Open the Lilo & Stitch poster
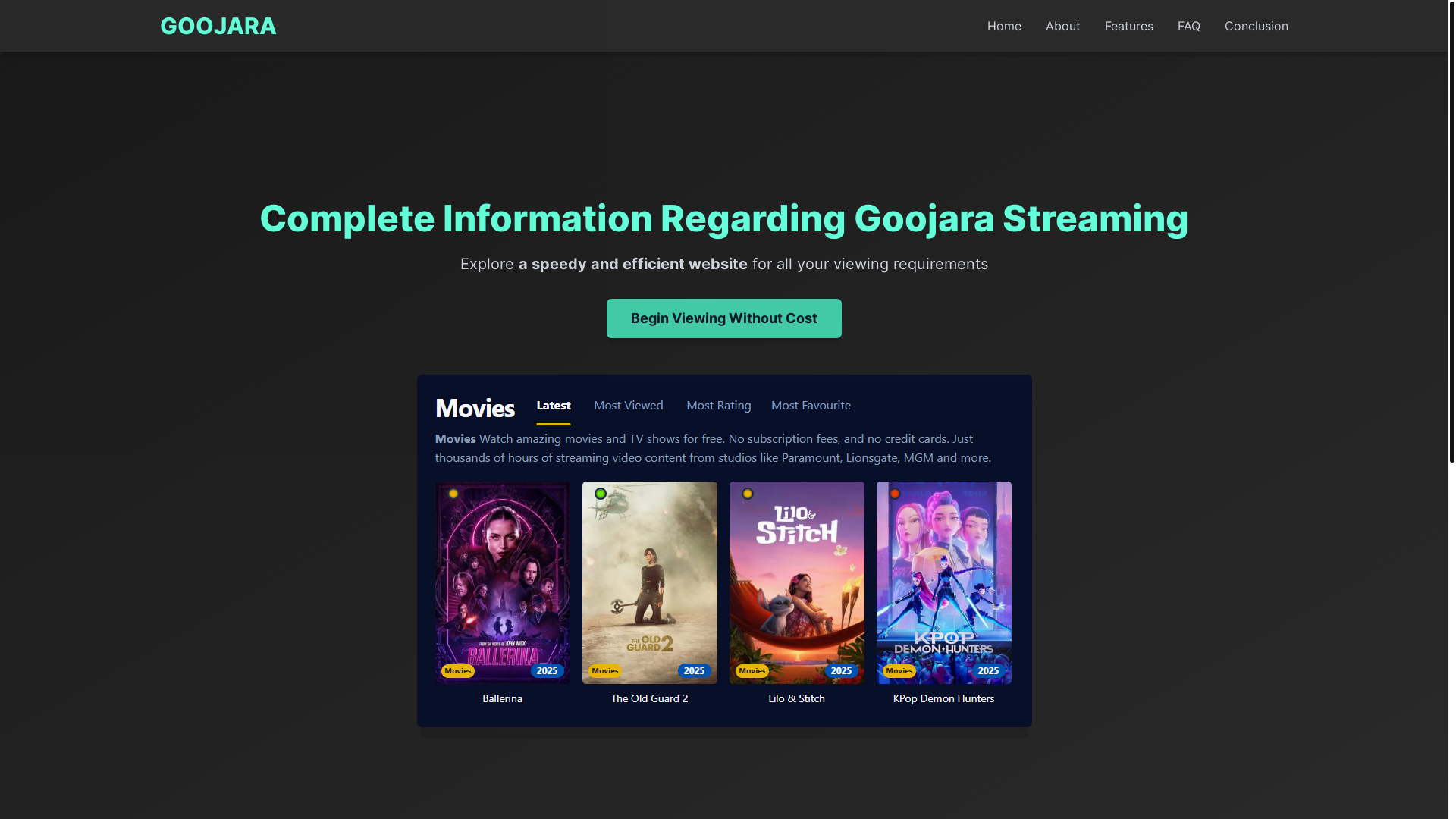1456x819 pixels. tap(797, 582)
